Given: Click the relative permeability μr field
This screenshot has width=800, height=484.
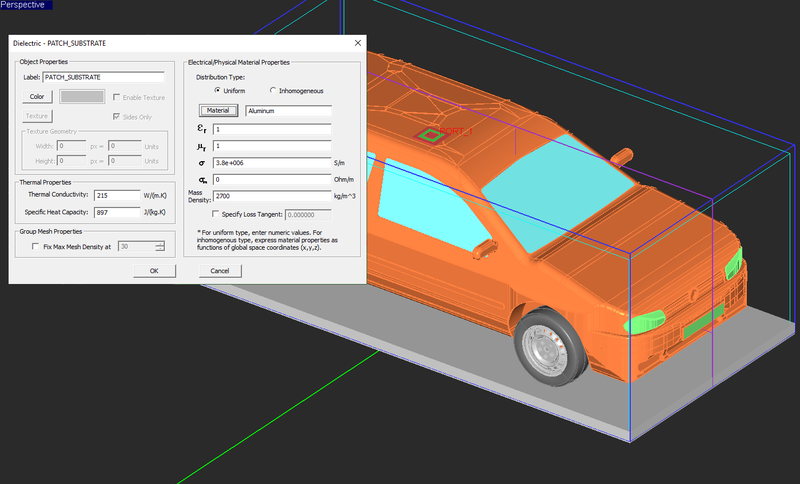Looking at the screenshot, I should tap(270, 146).
